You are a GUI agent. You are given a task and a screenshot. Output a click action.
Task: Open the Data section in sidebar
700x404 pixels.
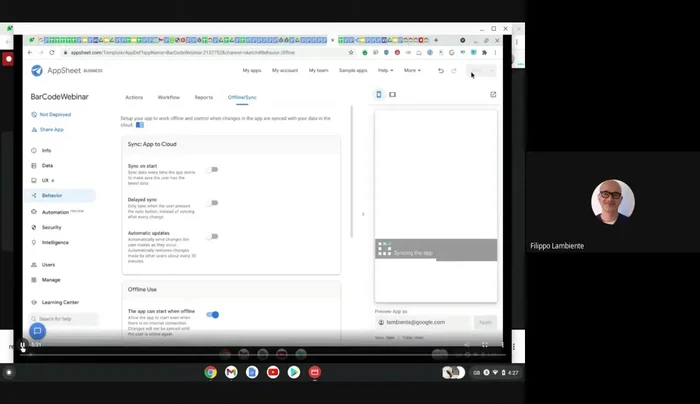(x=47, y=166)
